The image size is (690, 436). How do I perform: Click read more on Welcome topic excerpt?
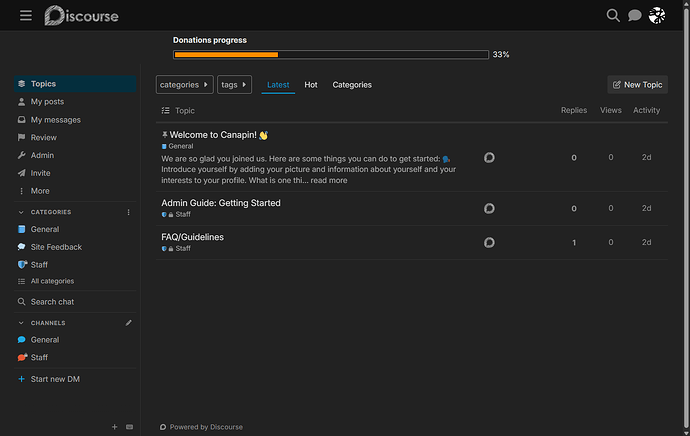pyautogui.click(x=329, y=180)
